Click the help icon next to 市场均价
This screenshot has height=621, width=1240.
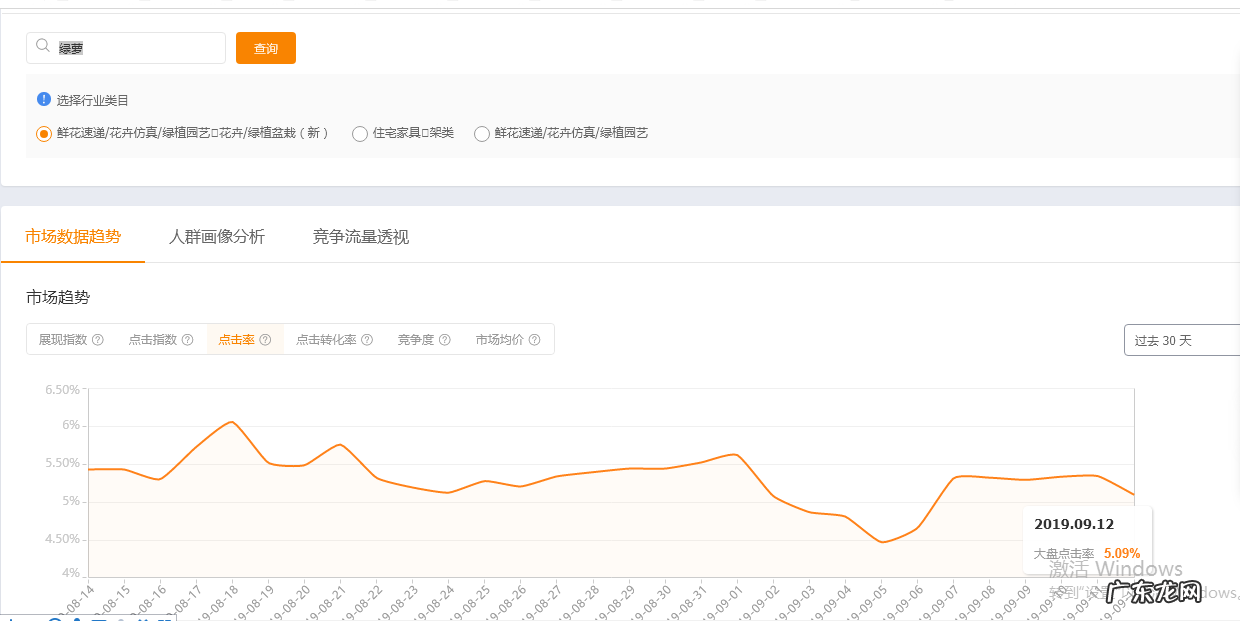(533, 340)
